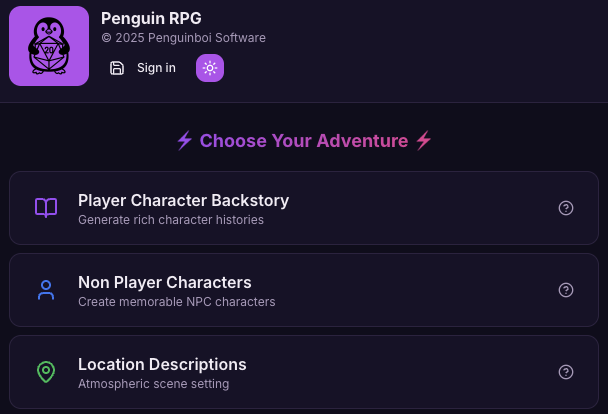Open the Location Descriptions title
This screenshot has width=608, height=414.
162,364
